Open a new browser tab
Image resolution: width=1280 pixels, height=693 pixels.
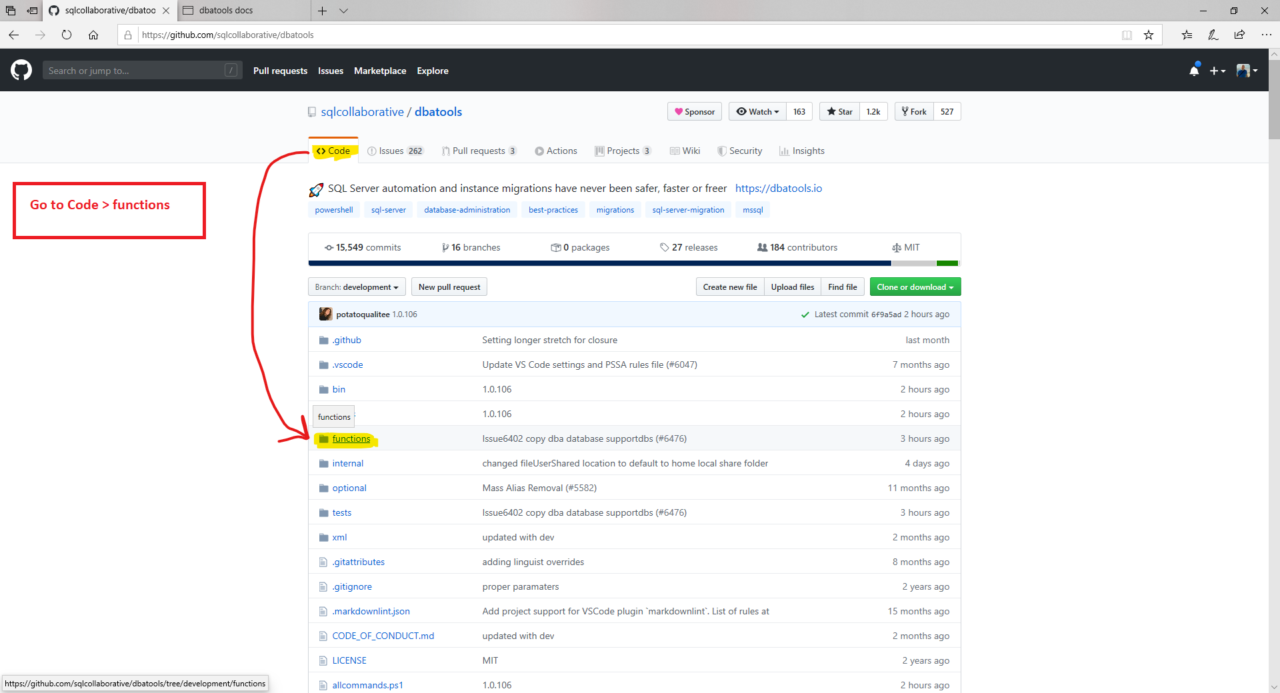[322, 10]
